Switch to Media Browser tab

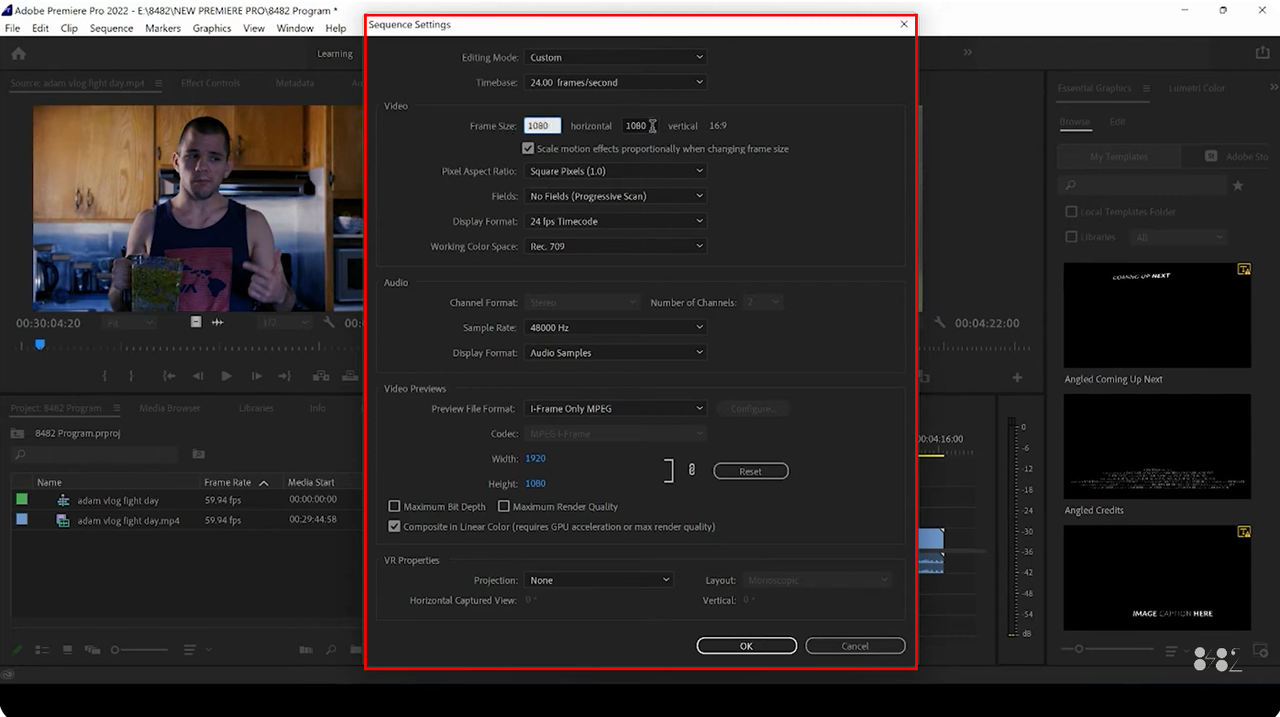[x=169, y=408]
